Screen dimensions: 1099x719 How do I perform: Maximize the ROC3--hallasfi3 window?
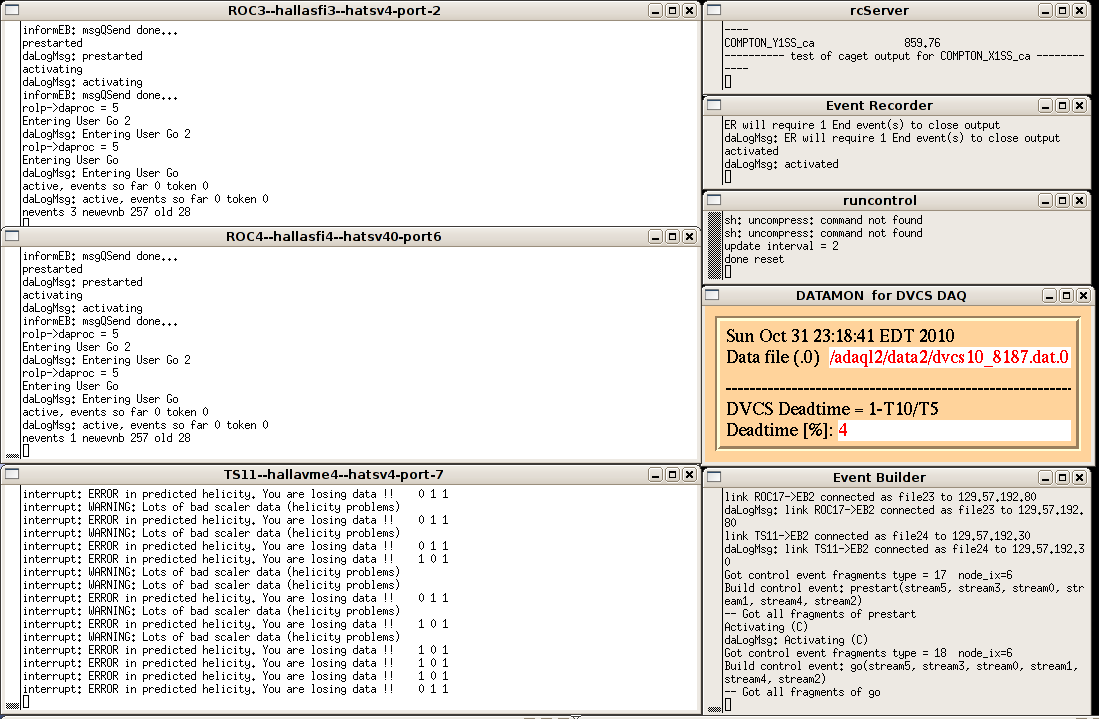tap(672, 11)
